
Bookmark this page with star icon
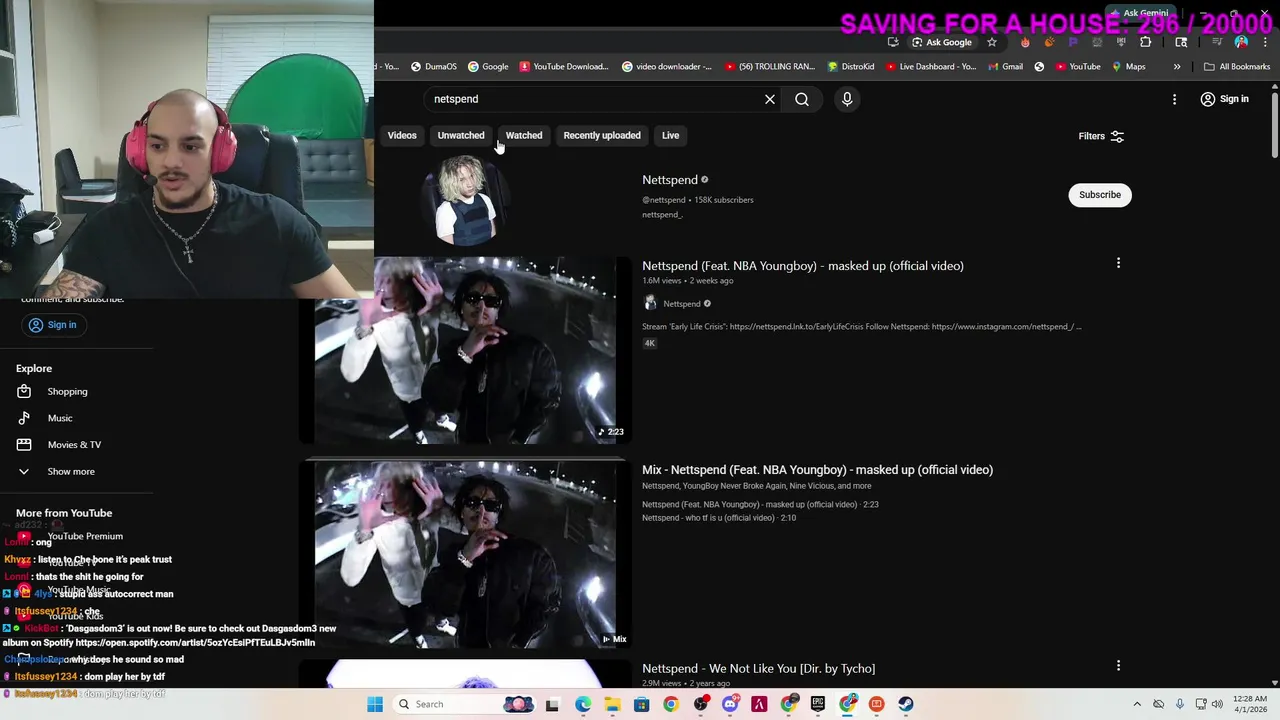[992, 42]
